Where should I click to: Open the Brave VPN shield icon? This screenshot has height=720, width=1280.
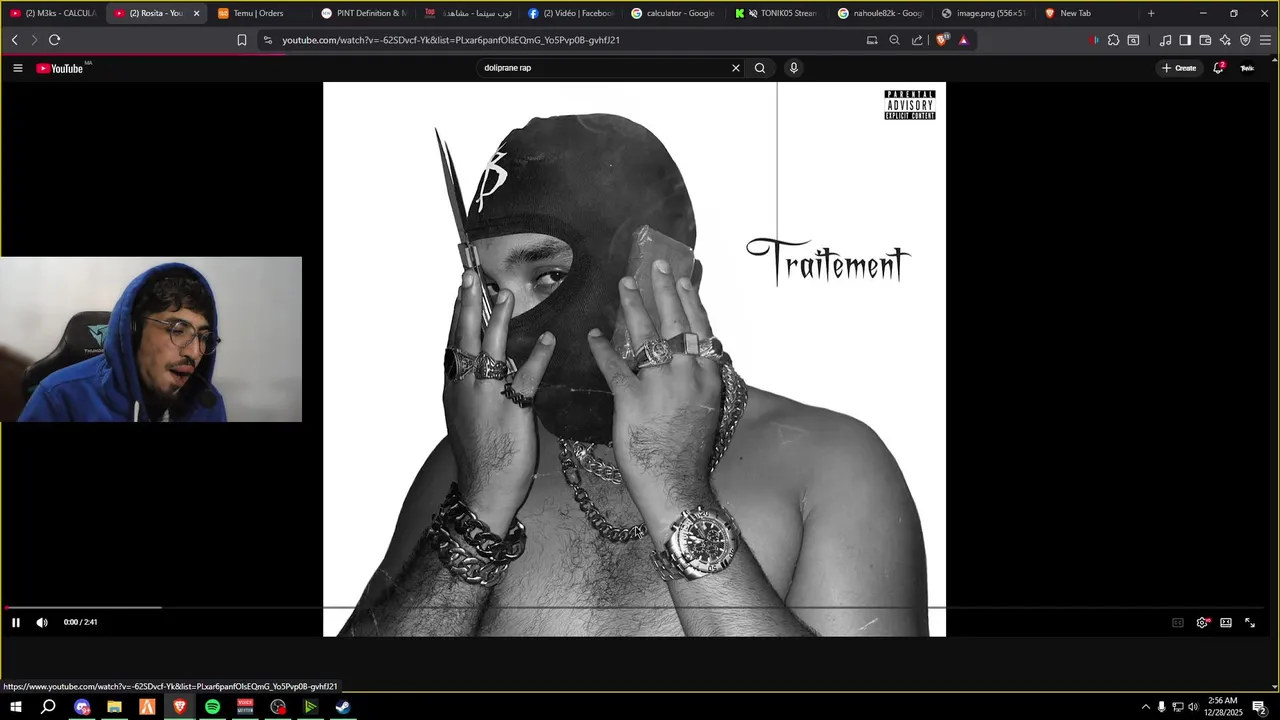[1245, 40]
